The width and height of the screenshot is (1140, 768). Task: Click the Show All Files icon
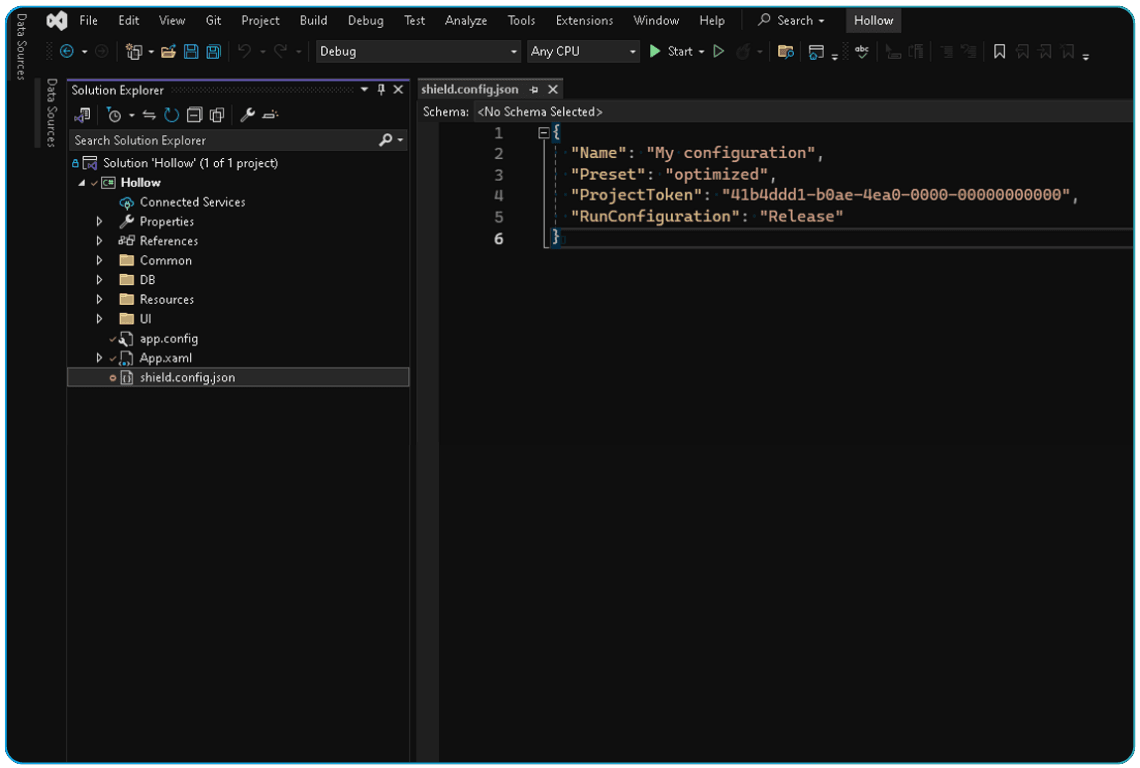coord(217,115)
